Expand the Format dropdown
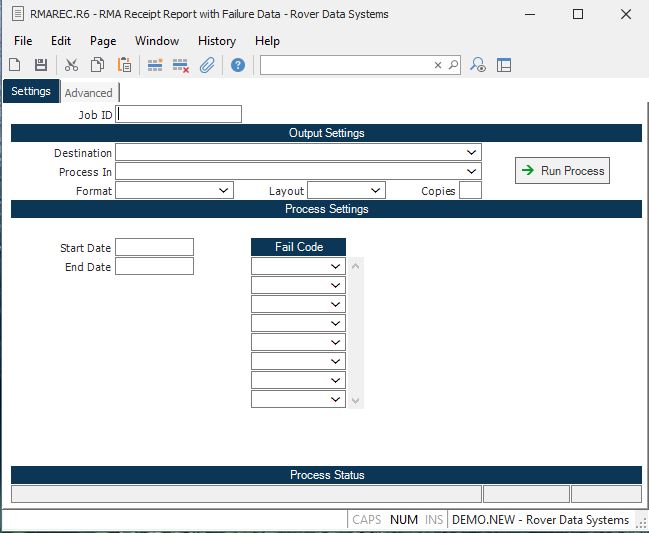This screenshot has width=649, height=533. point(223,190)
